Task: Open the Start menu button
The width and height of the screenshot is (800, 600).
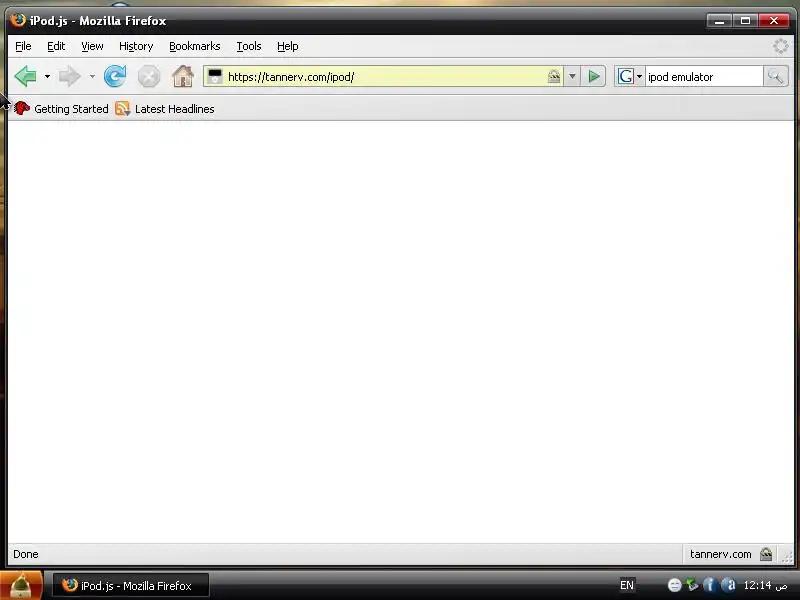Action: 21,585
